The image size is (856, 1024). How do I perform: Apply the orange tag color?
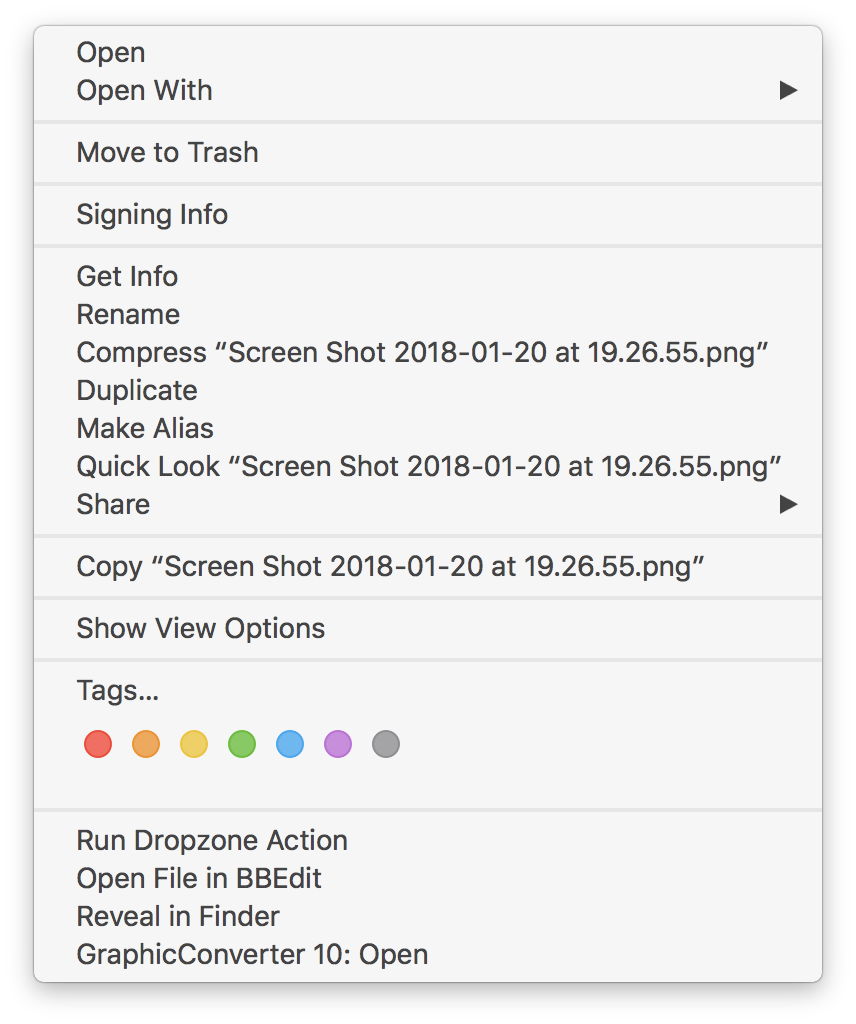(x=146, y=744)
